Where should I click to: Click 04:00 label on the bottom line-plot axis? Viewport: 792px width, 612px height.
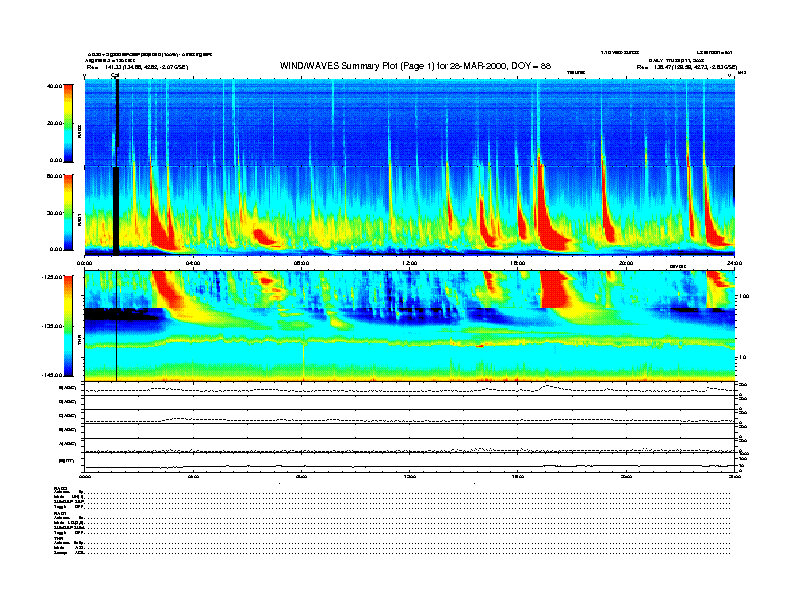(x=193, y=476)
